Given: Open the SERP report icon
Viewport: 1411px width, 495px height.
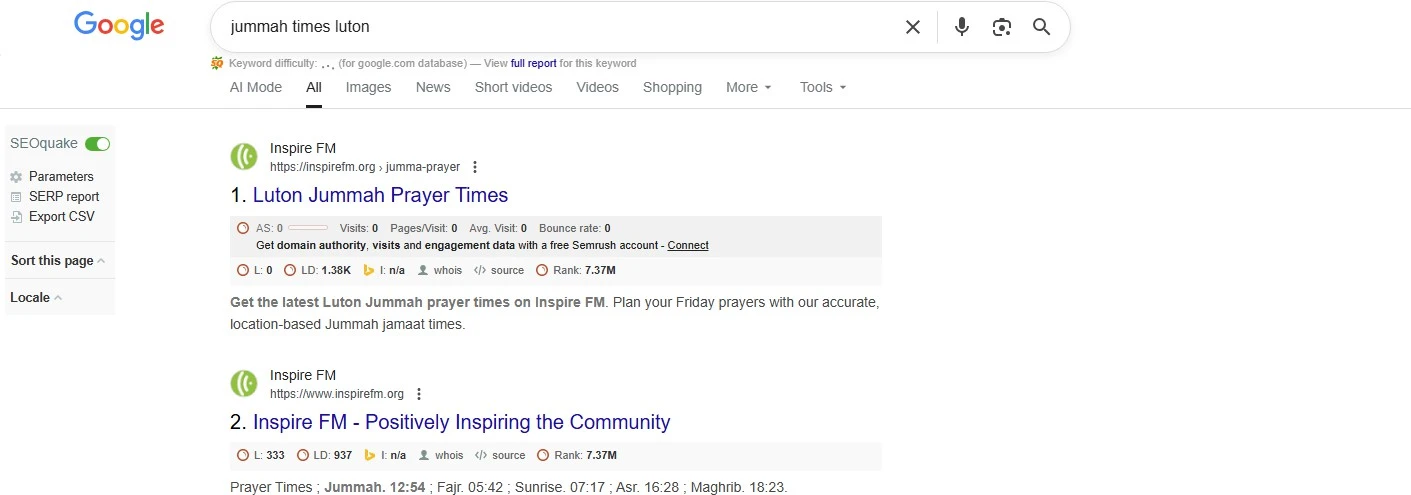Looking at the screenshot, I should [x=16, y=197].
